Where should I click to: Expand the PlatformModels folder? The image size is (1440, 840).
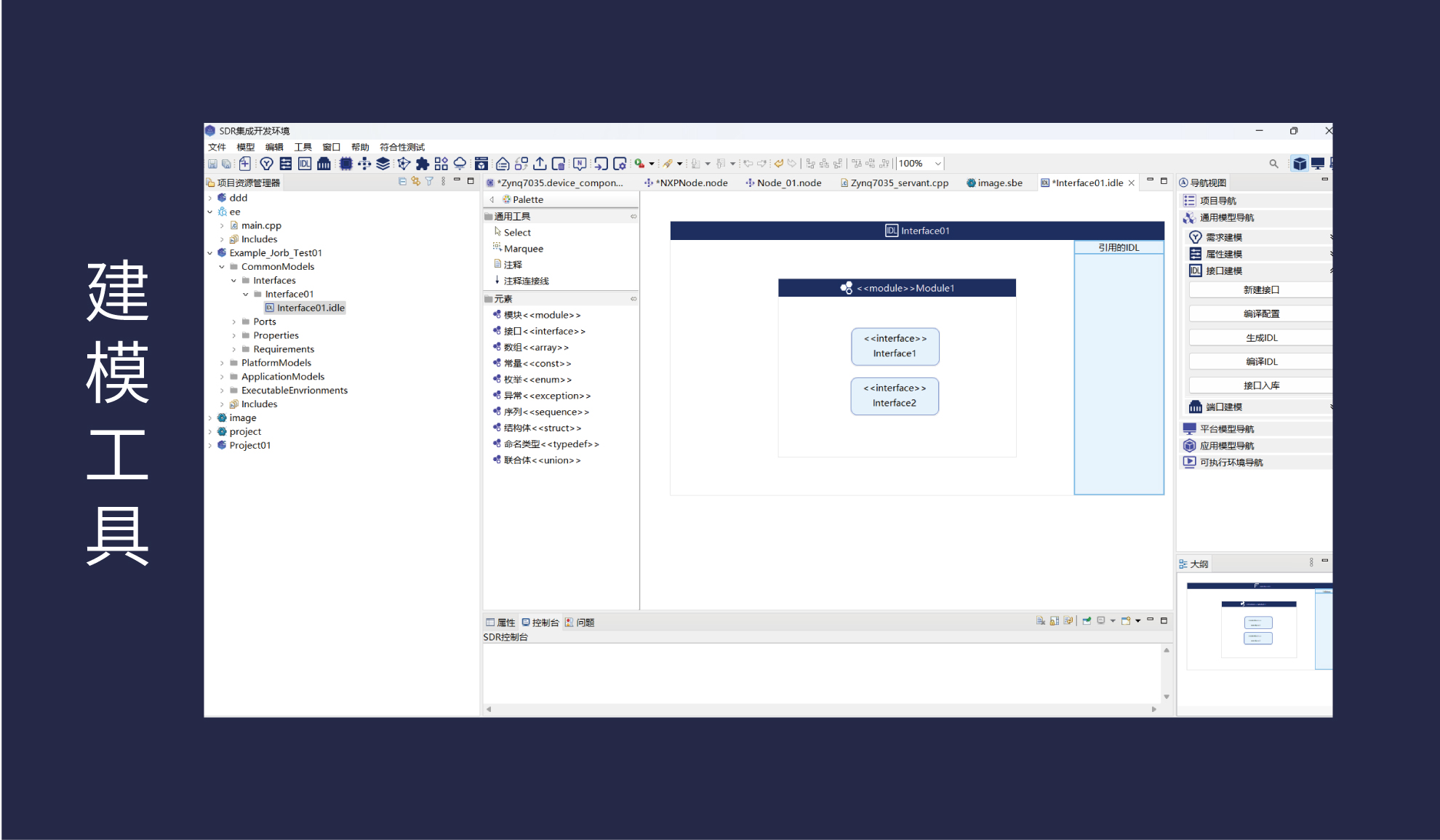coord(222,363)
